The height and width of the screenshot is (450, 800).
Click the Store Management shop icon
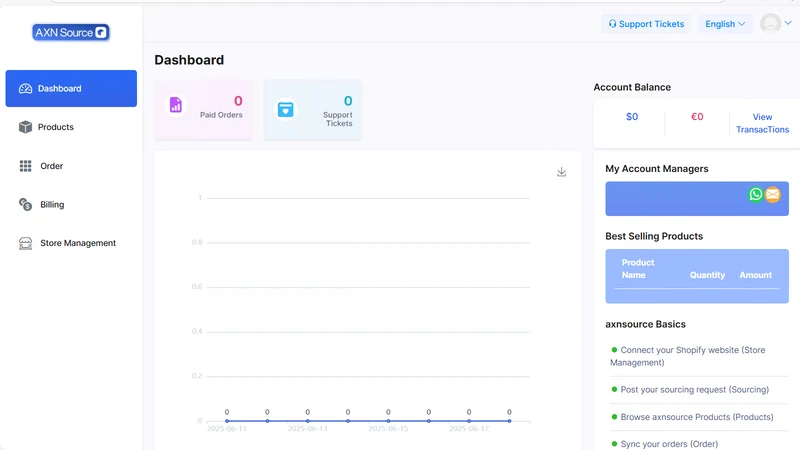26,243
